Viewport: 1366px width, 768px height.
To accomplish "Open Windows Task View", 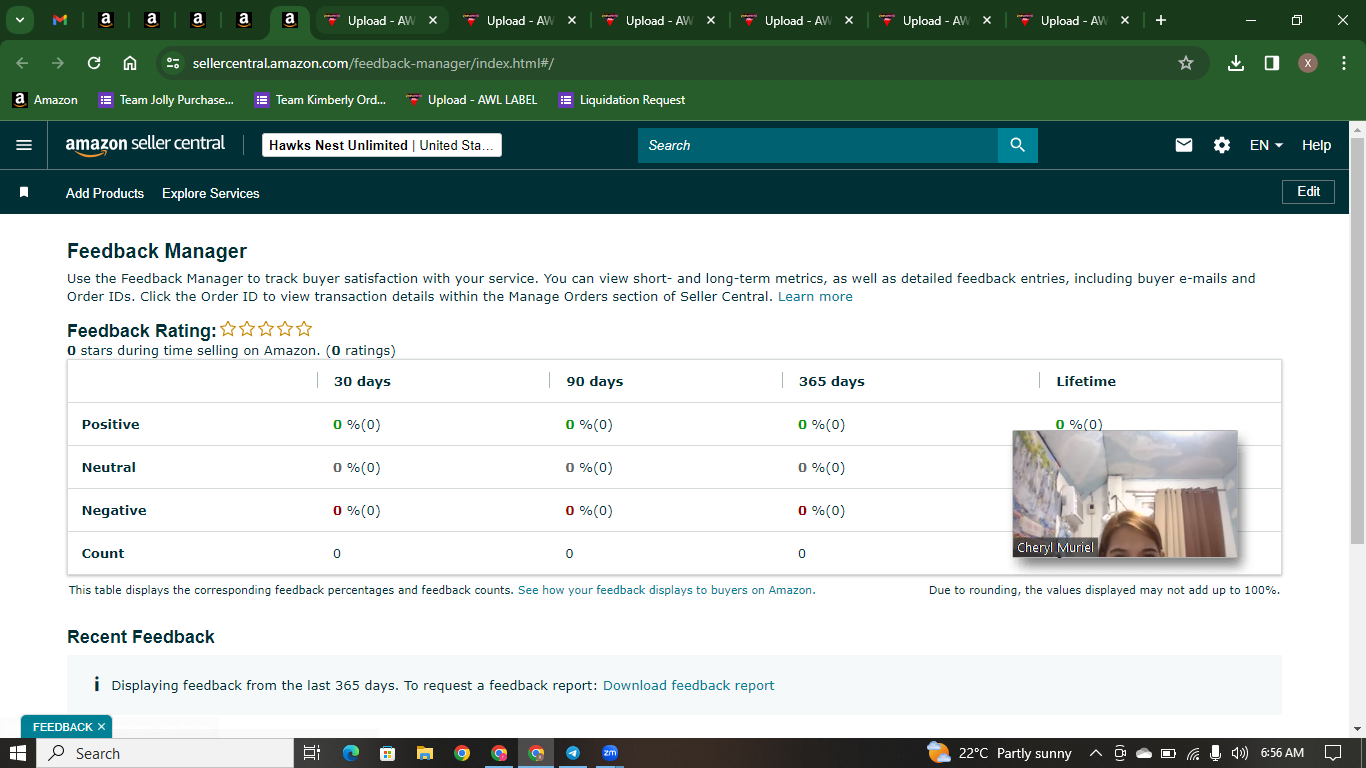I will [x=311, y=753].
